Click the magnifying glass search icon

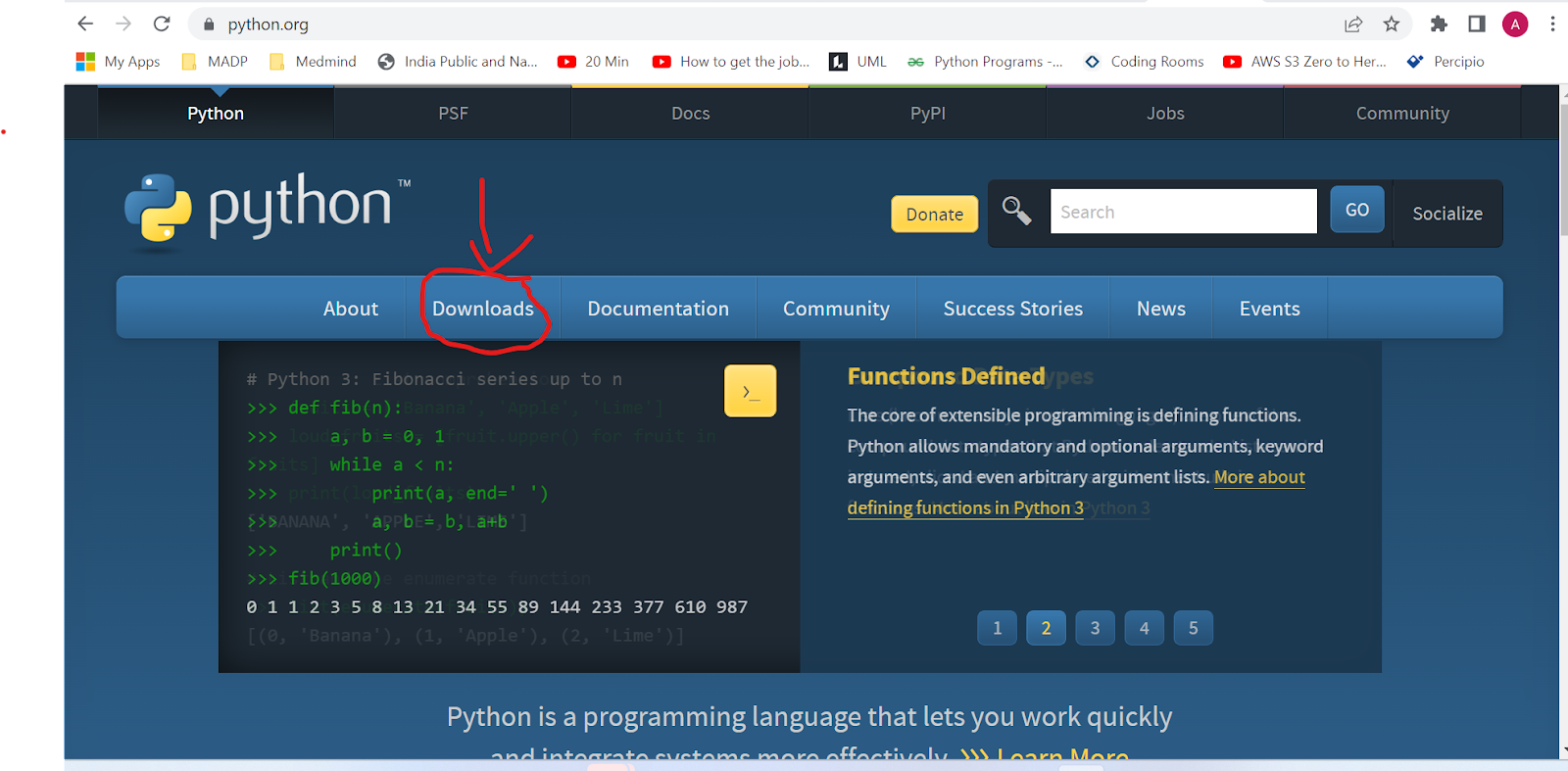click(1016, 211)
